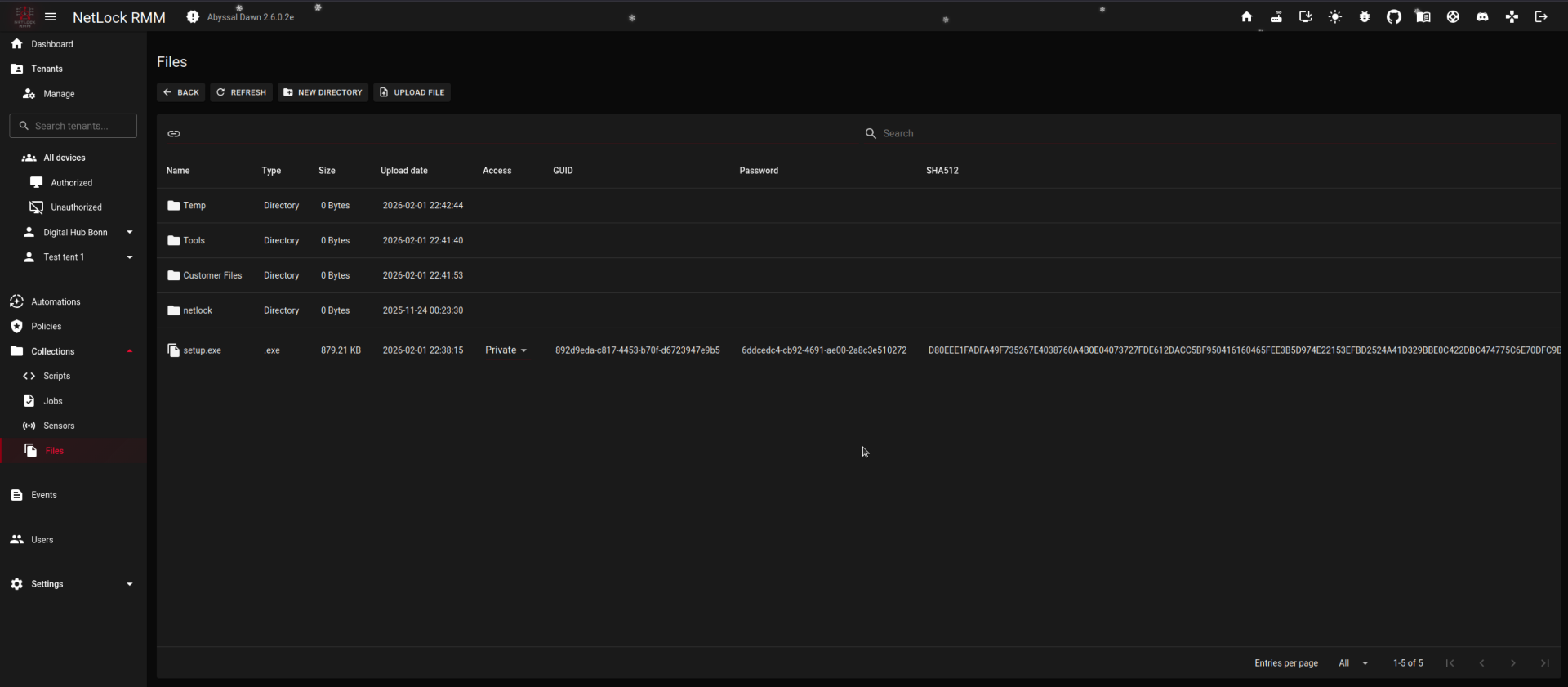Open Policies in the sidebar

(73, 326)
